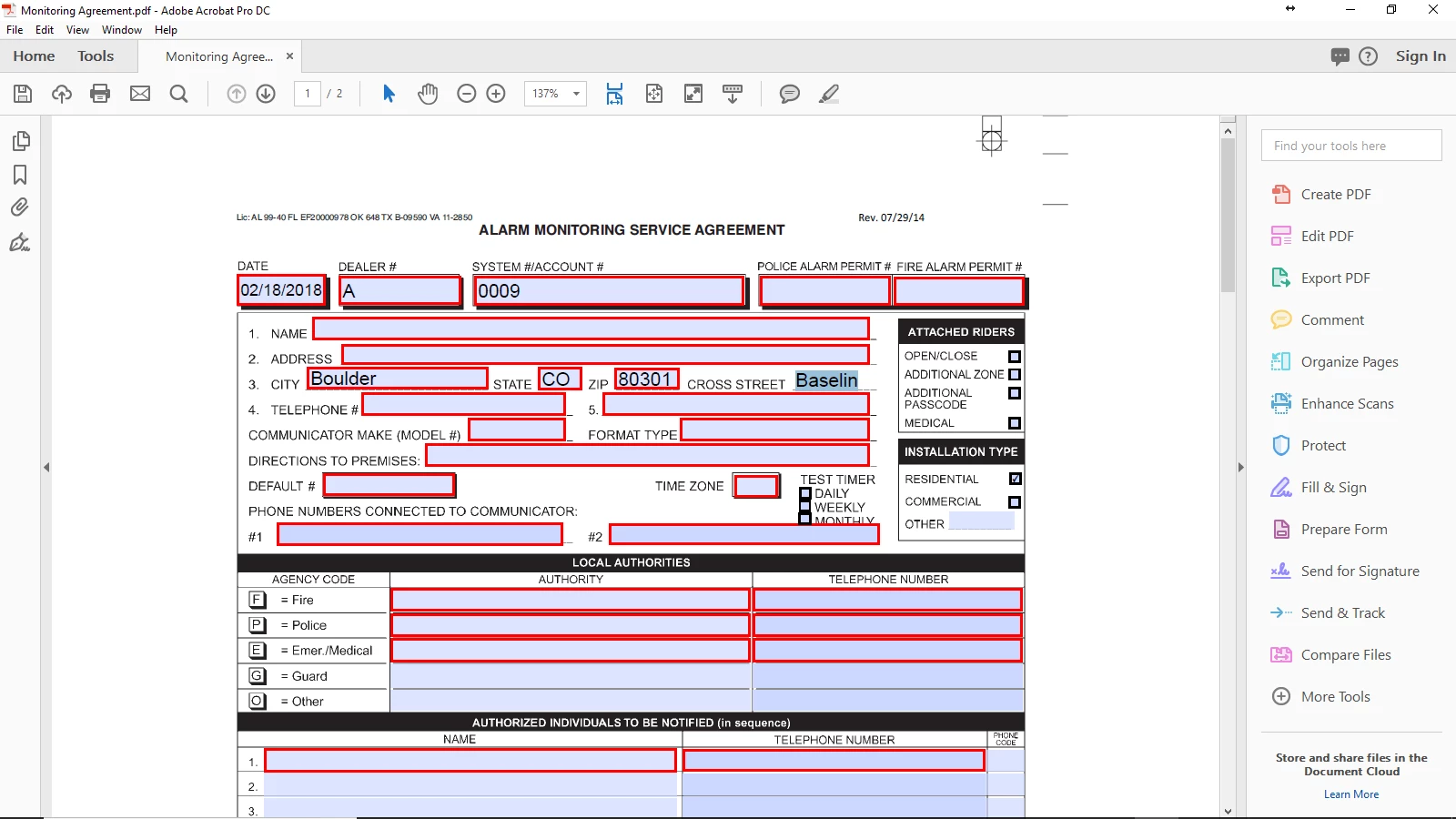The width and height of the screenshot is (1456, 819).
Task: Check the ADDITIONAL PASSCODE checkbox
Action: pos(1015,393)
